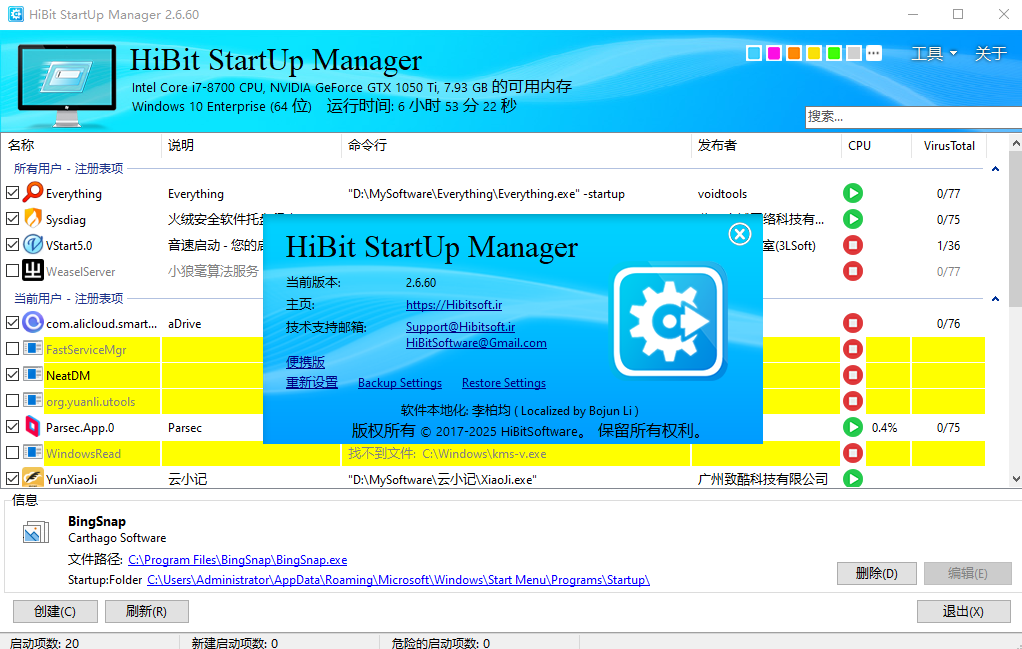Enable the WeaselServer startup checkbox
Screen dimensions: 1022x649
[x=12, y=270]
